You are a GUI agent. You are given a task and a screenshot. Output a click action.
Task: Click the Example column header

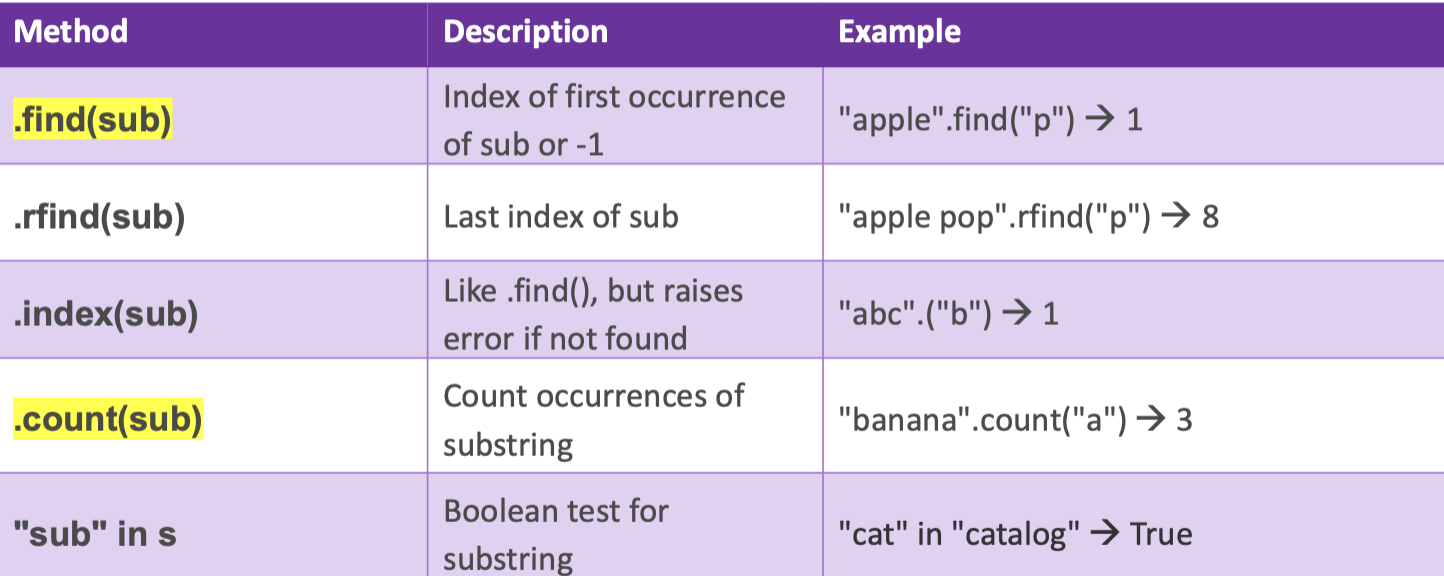pos(899,32)
